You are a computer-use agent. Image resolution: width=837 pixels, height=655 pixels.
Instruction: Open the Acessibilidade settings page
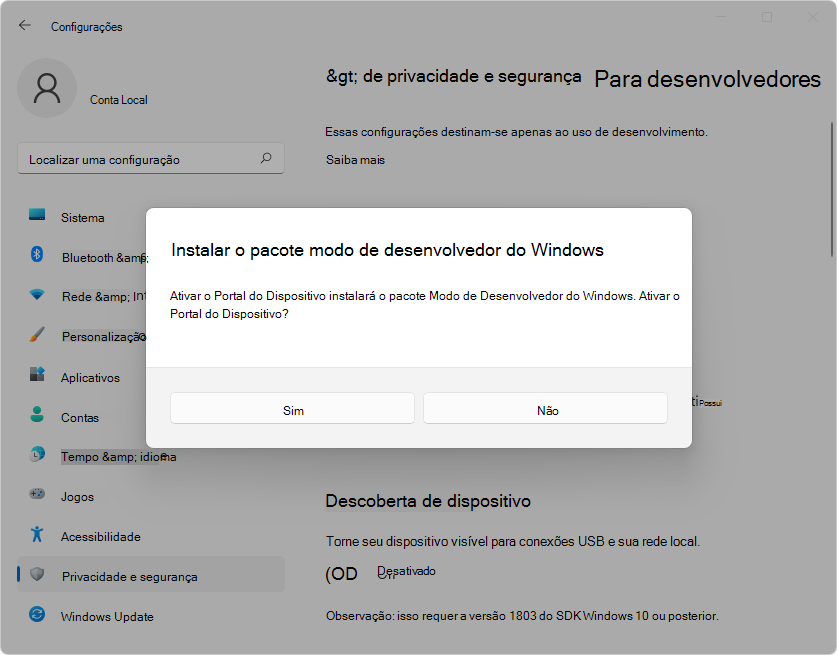100,536
